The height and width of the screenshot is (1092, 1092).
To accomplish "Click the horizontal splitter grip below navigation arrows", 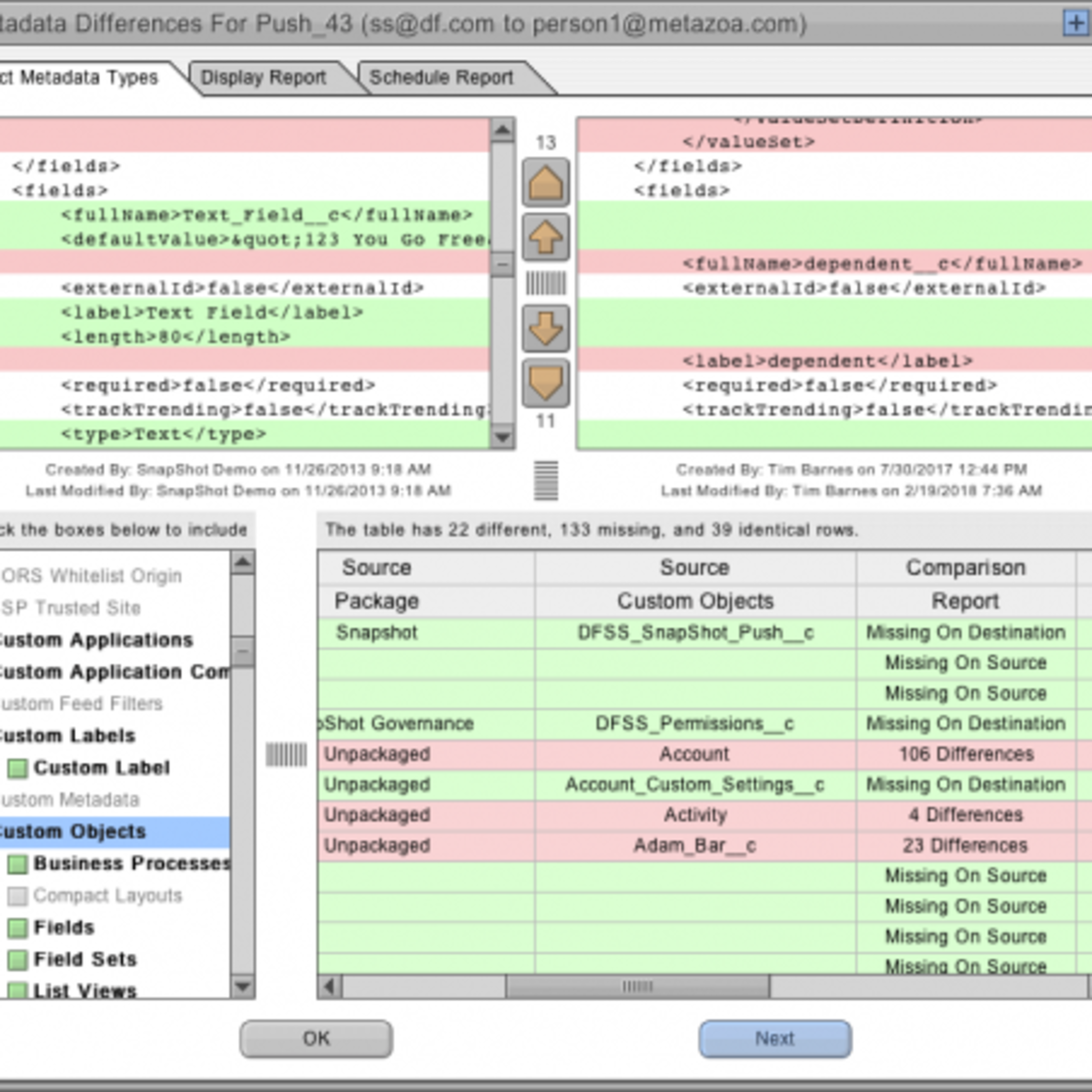I will pyautogui.click(x=546, y=480).
